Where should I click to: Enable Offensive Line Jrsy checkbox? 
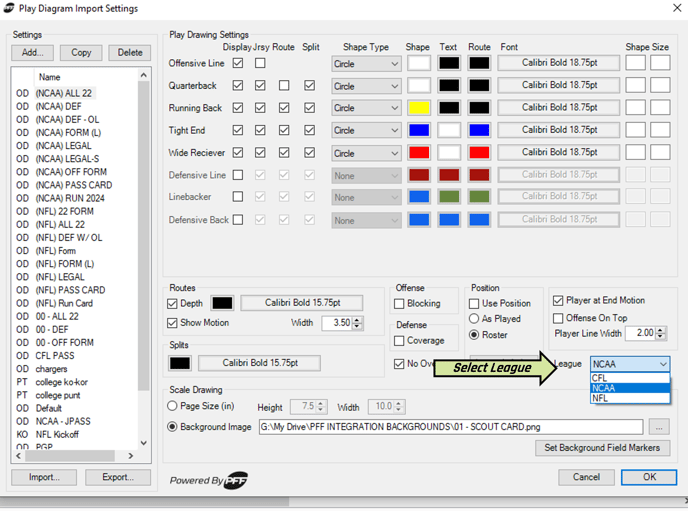(260, 63)
